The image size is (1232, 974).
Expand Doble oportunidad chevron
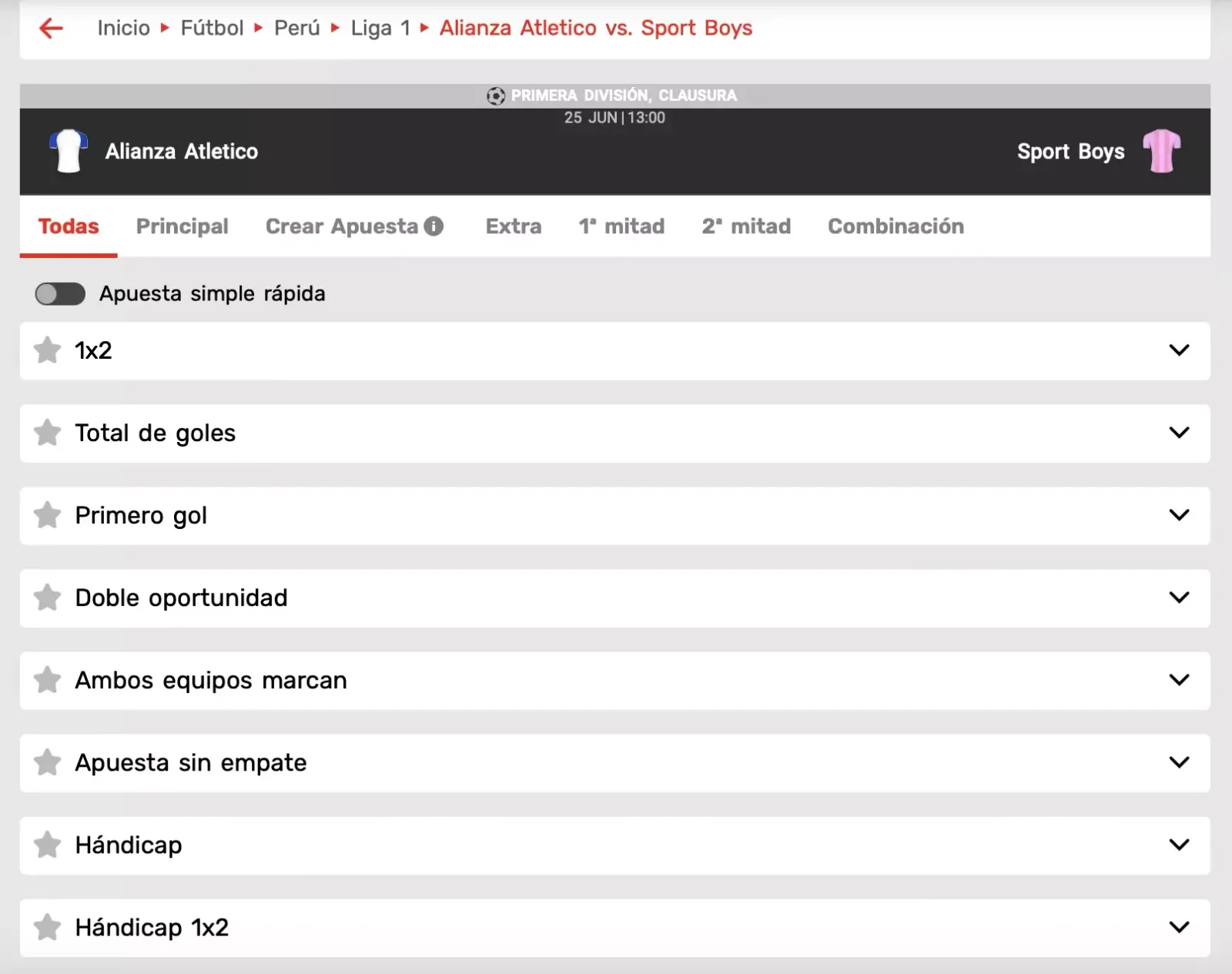1179,597
